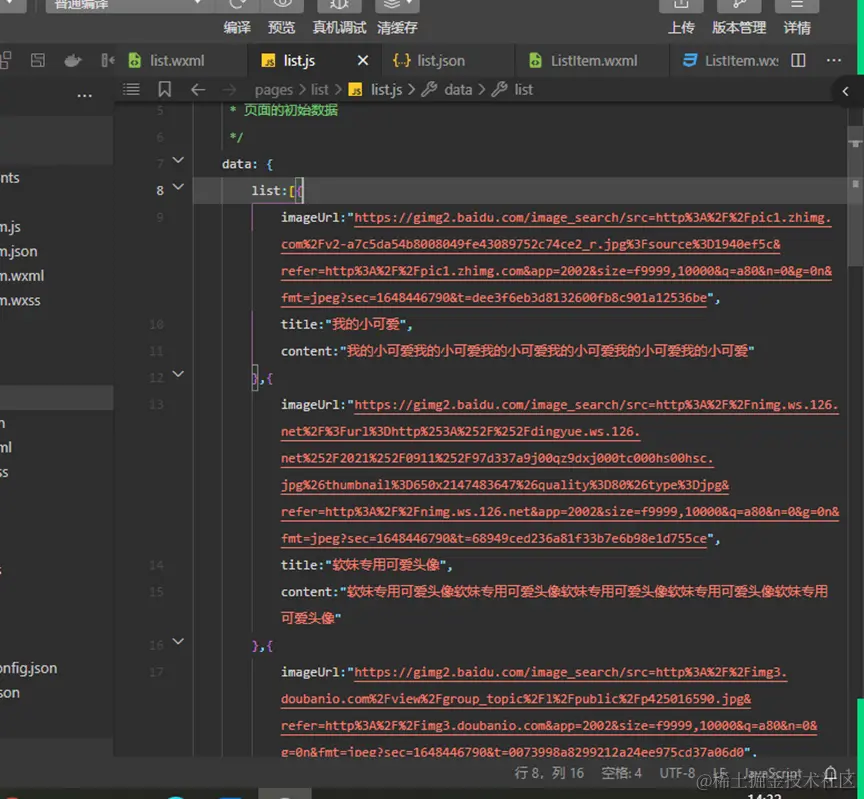Viewport: 864px width, 799px height.
Task: Switch to the ListItem.wxml tab
Action: 593,61
